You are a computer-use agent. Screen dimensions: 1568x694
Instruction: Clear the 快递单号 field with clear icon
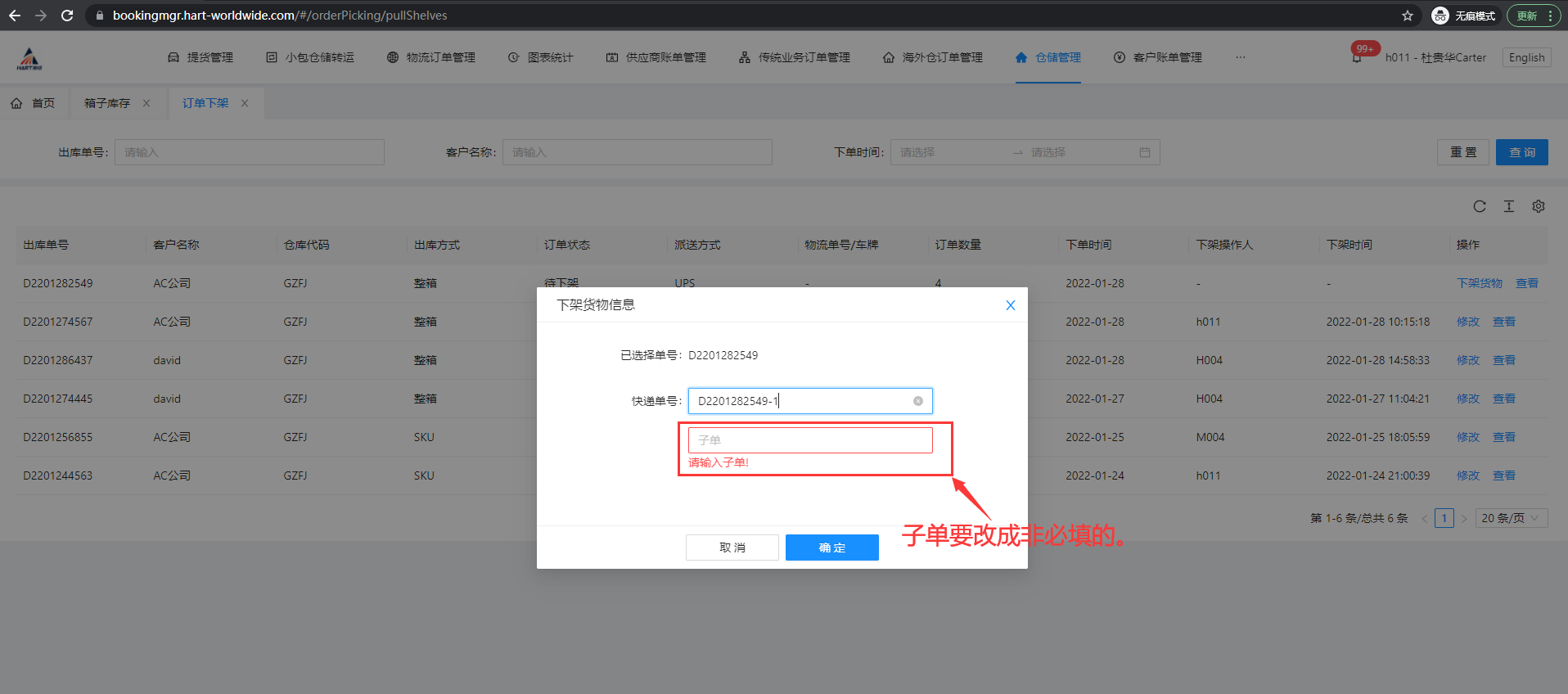pyautogui.click(x=917, y=401)
